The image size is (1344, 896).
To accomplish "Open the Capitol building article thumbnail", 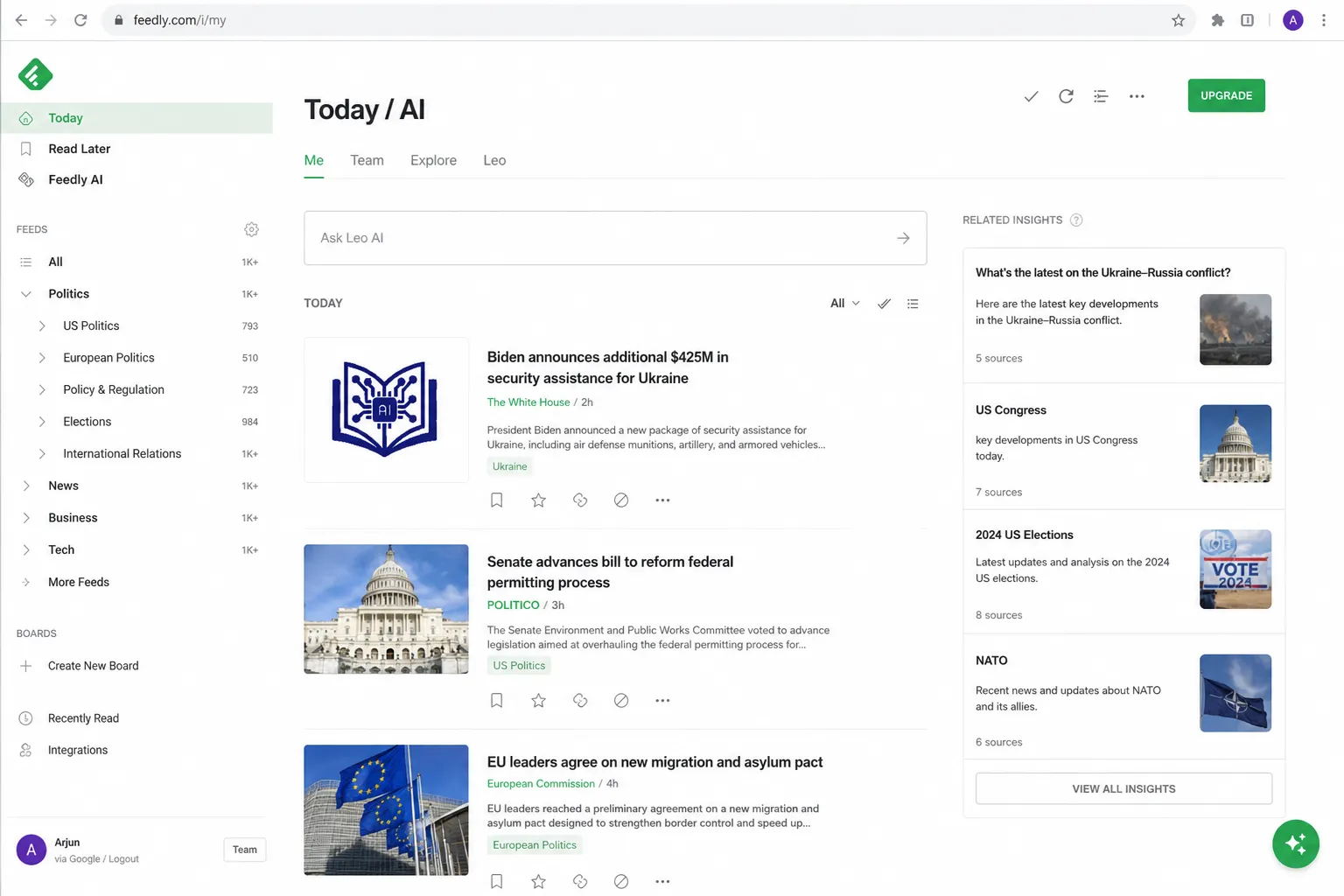I will point(386,609).
